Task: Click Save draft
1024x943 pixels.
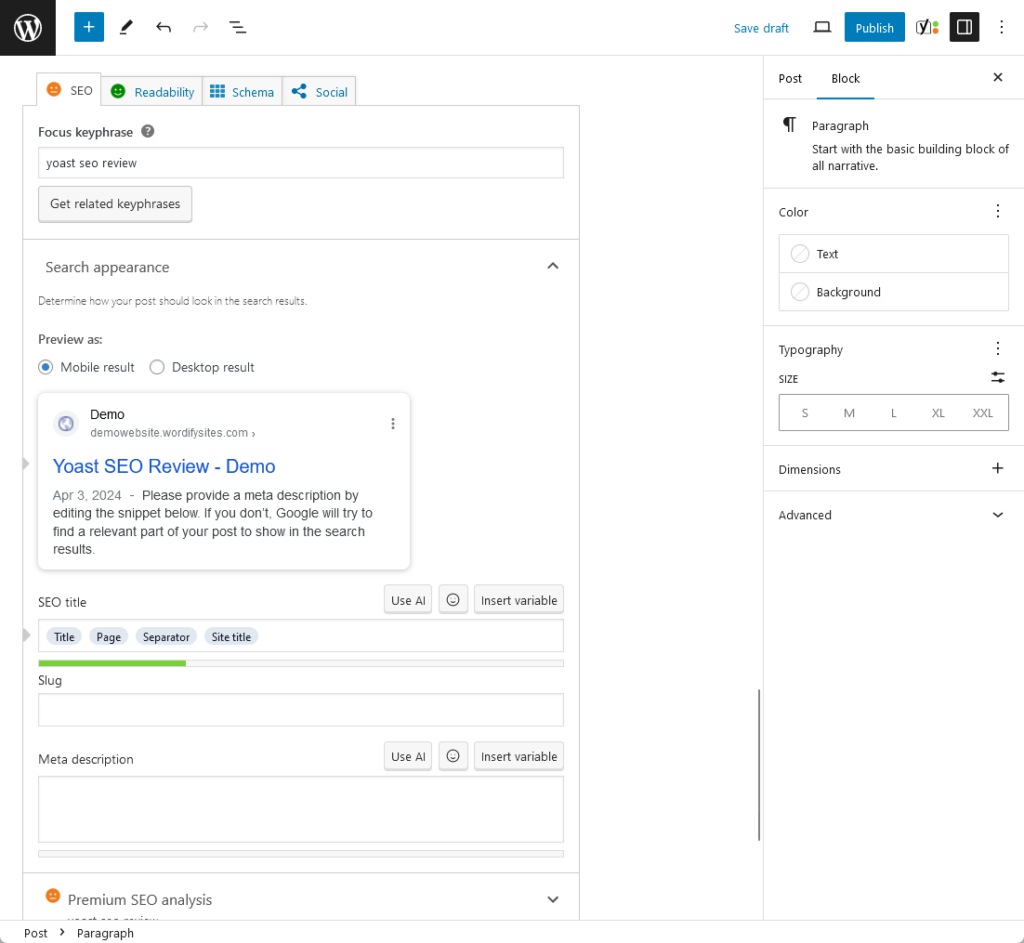Action: [761, 28]
